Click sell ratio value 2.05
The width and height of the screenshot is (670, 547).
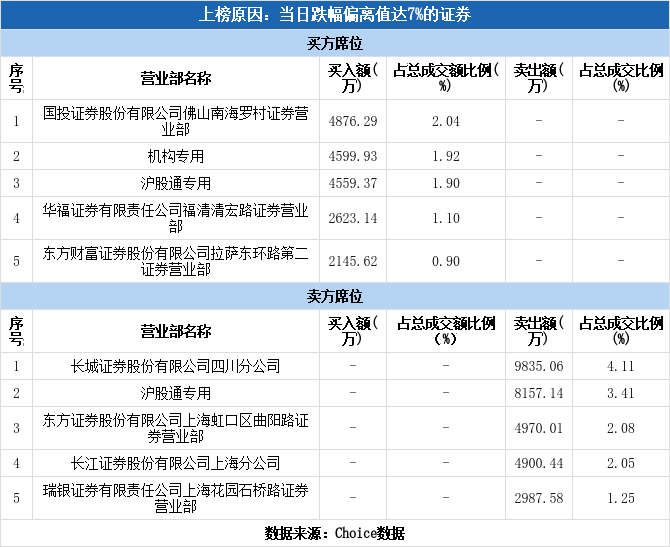point(621,463)
